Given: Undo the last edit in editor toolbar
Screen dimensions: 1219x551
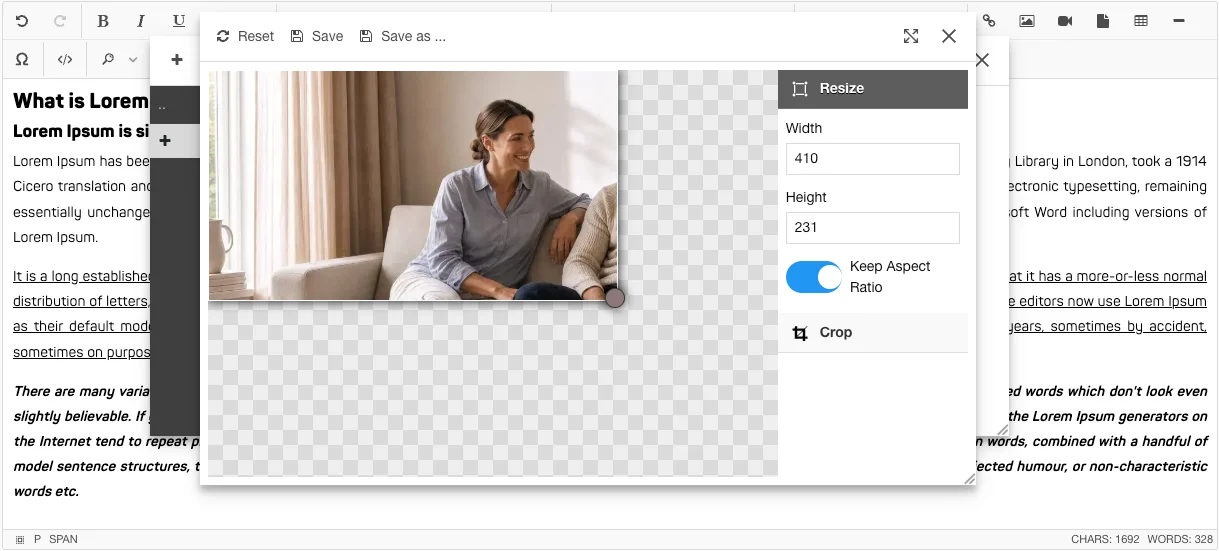Looking at the screenshot, I should [22, 21].
